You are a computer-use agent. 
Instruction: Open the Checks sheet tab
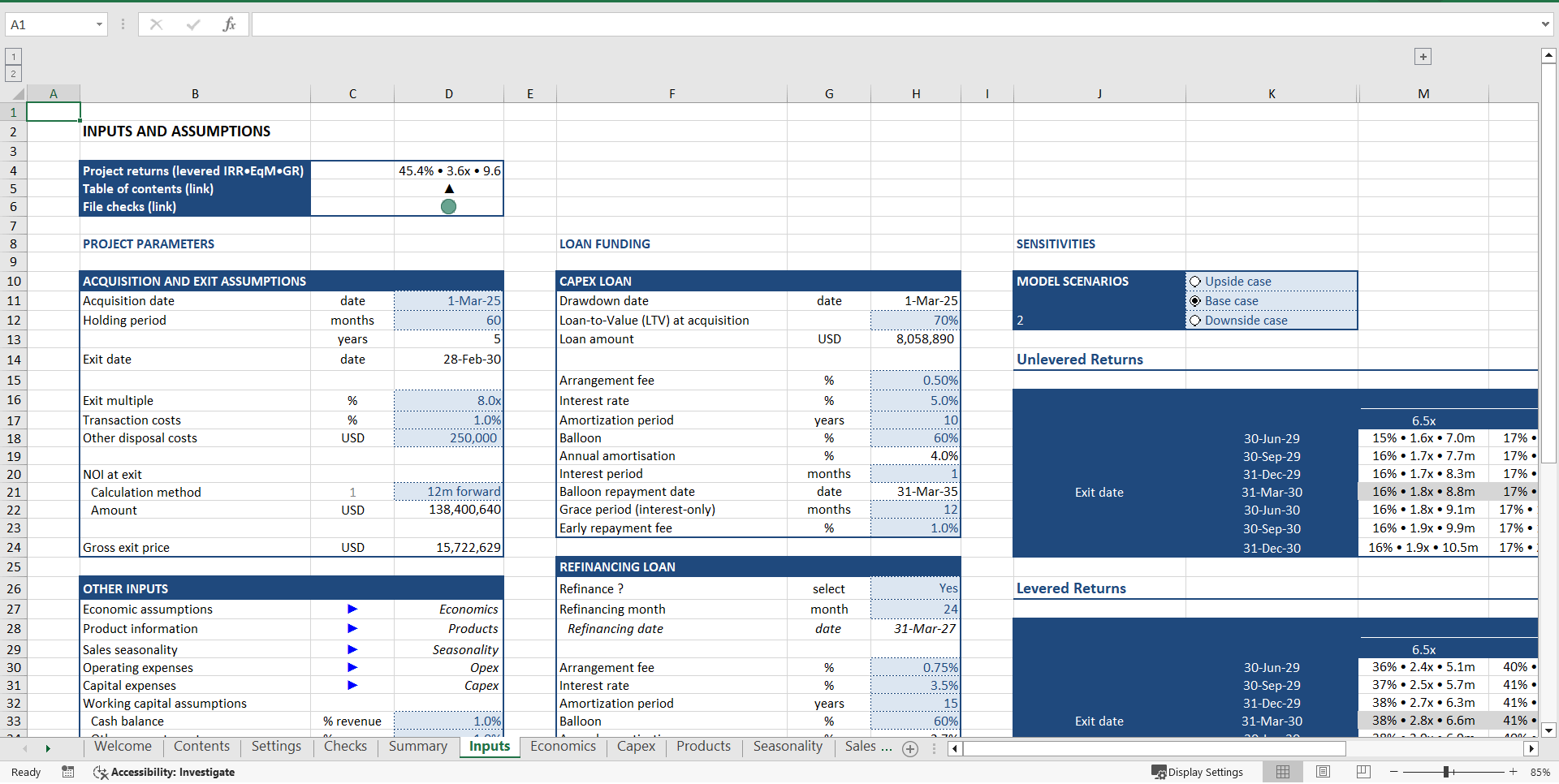coord(345,747)
